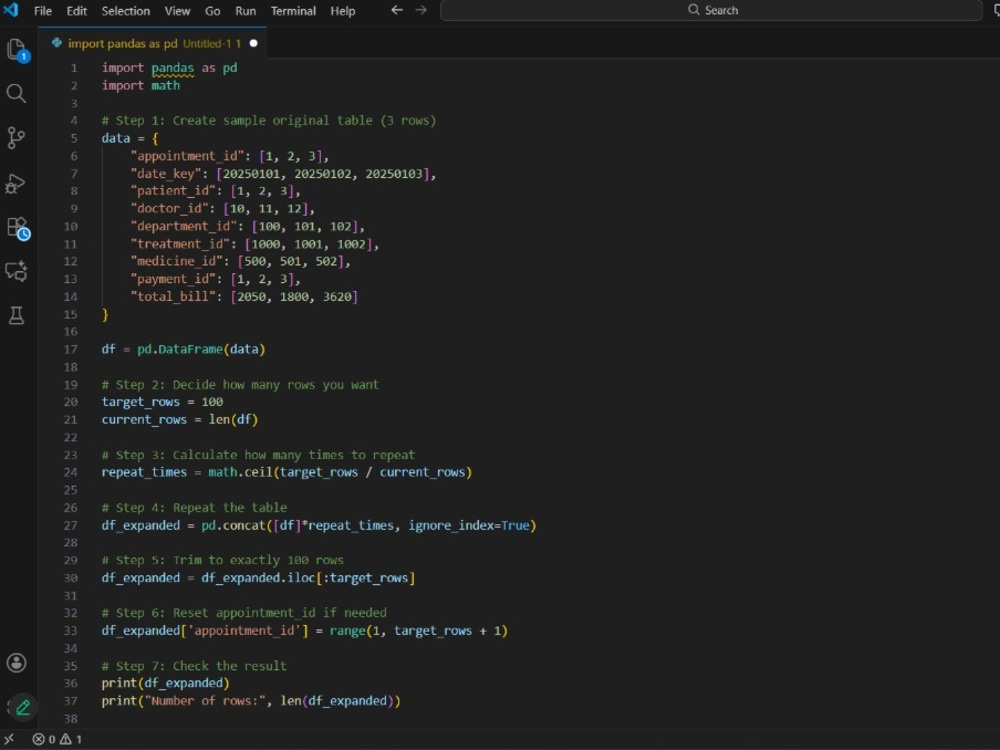Open the View menu

(x=177, y=11)
